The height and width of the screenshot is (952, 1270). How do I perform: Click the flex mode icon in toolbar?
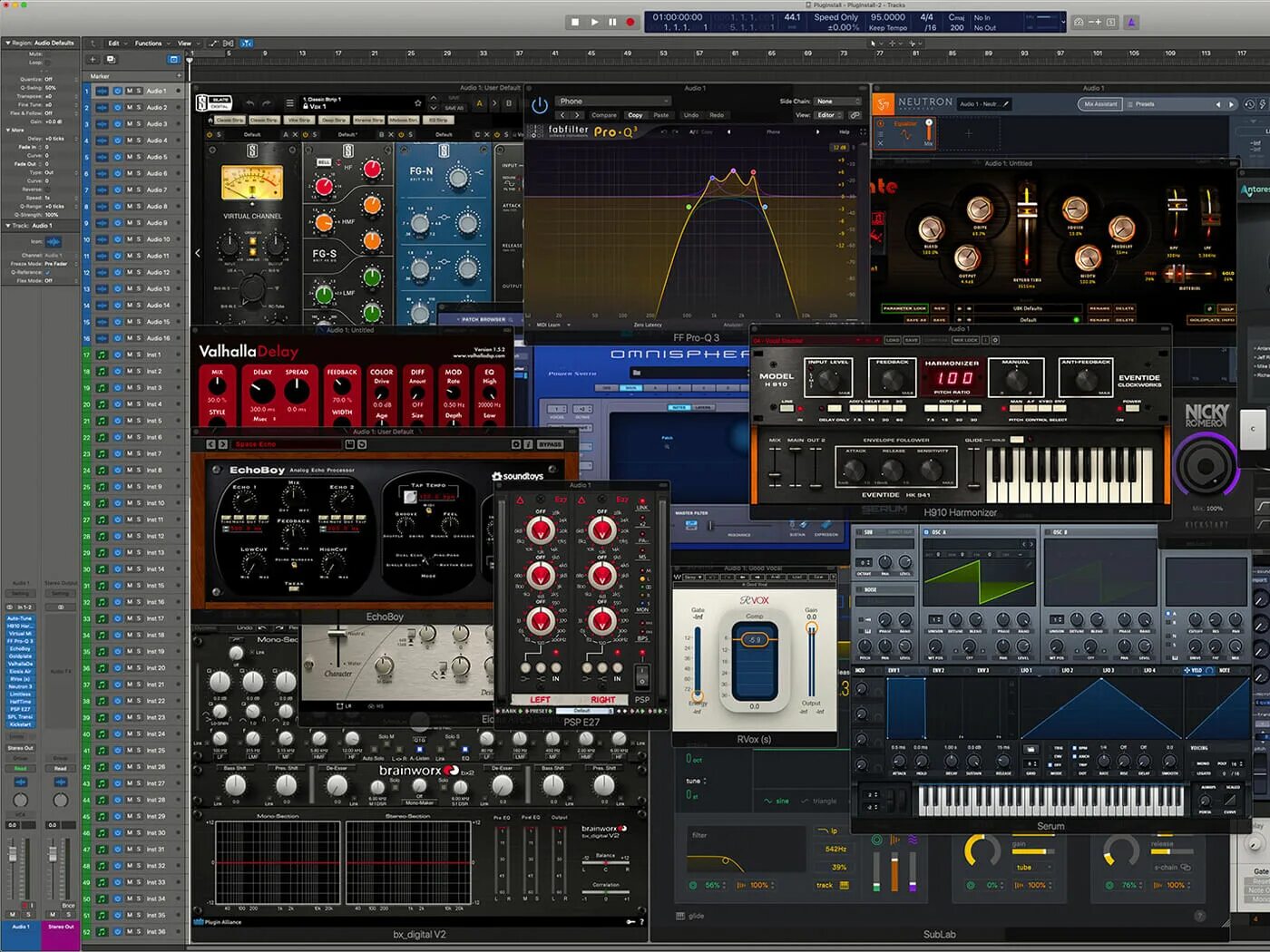228,43
